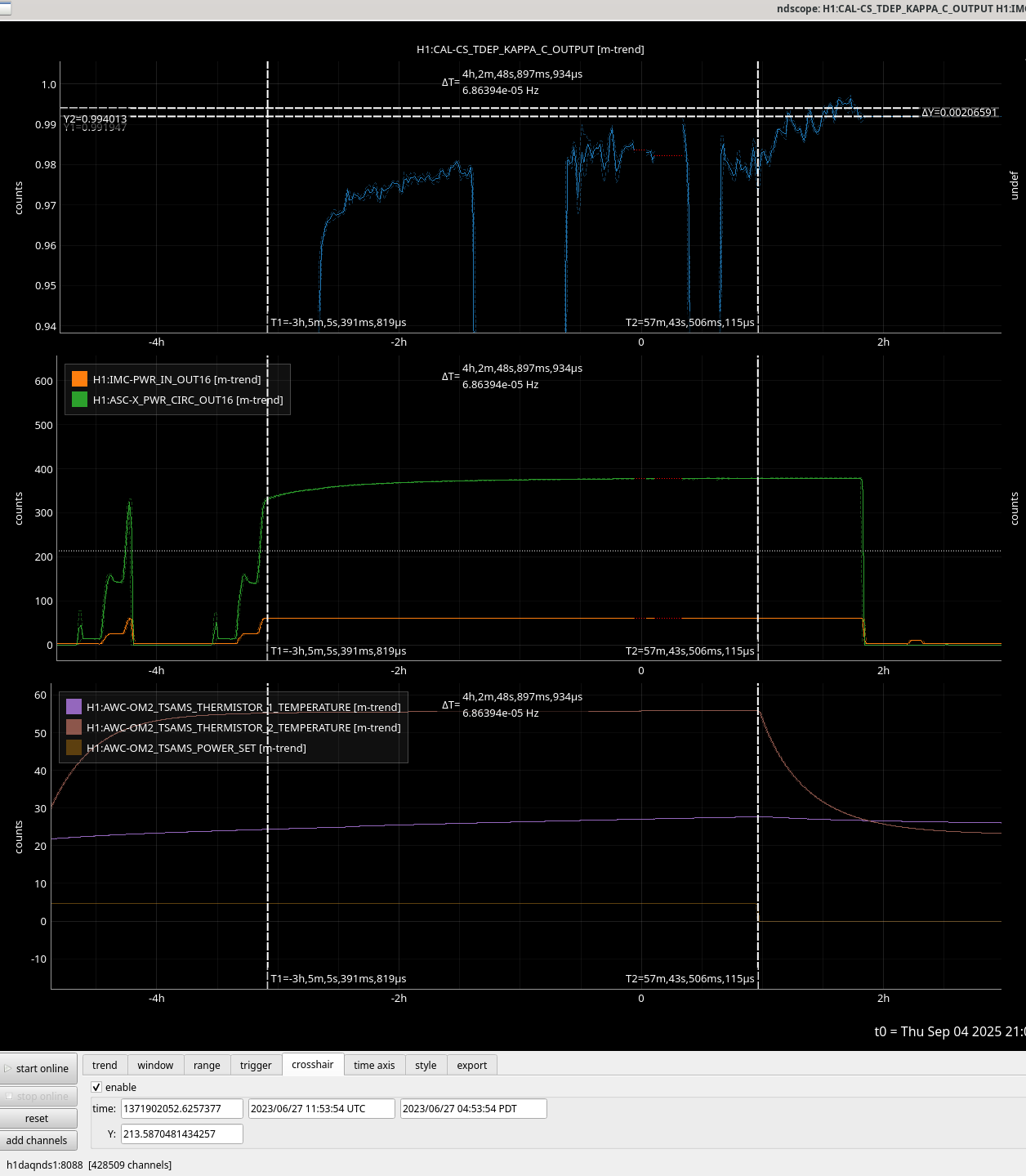Click the UTC datetime field

pos(321,1108)
